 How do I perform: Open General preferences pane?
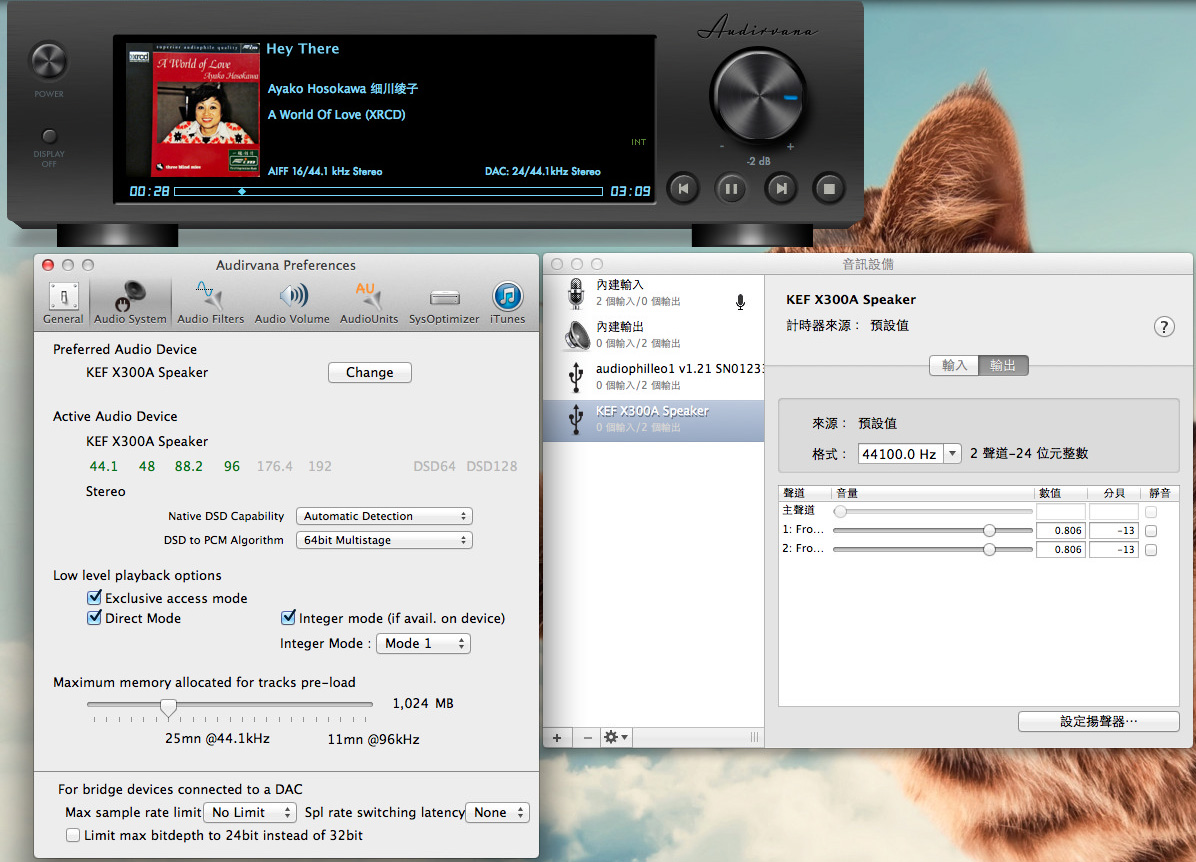click(63, 303)
